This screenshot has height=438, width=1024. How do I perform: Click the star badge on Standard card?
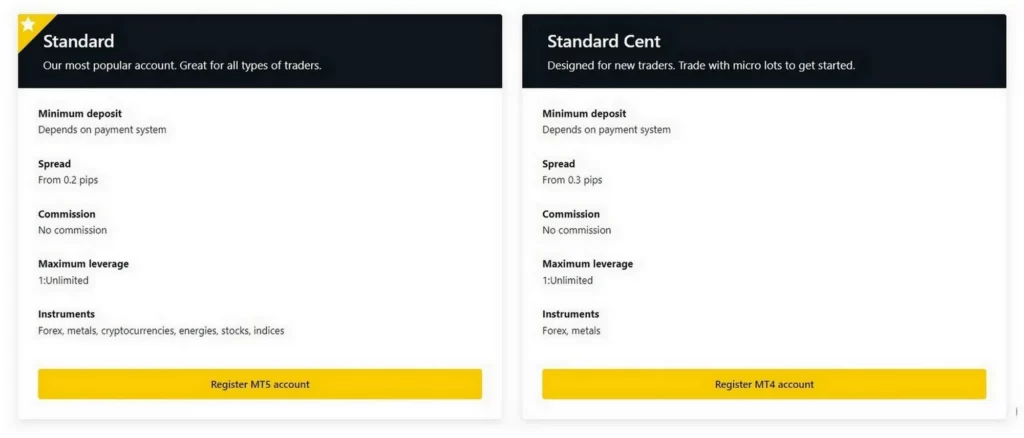pos(28,24)
